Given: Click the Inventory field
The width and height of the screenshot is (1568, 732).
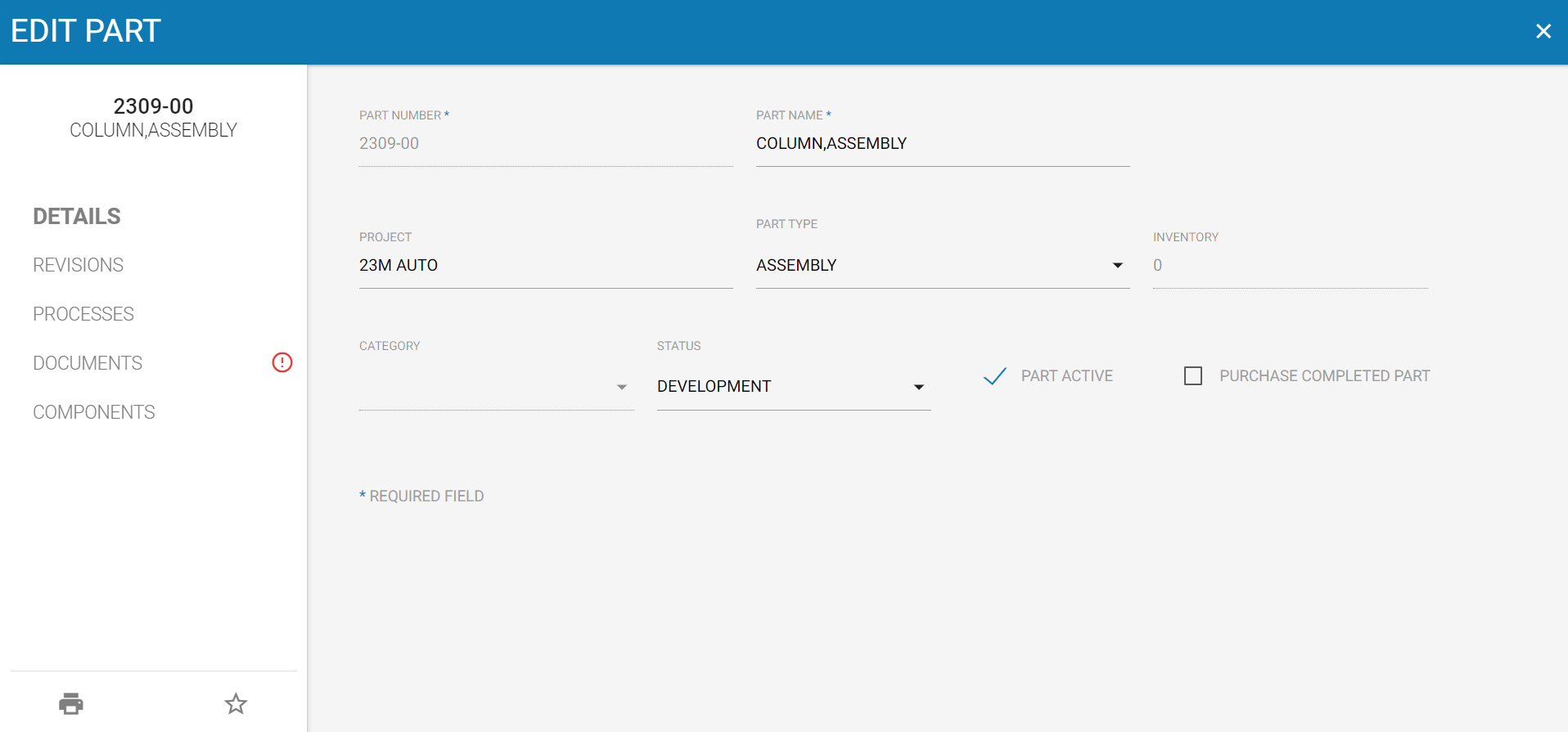Looking at the screenshot, I should [1291, 266].
